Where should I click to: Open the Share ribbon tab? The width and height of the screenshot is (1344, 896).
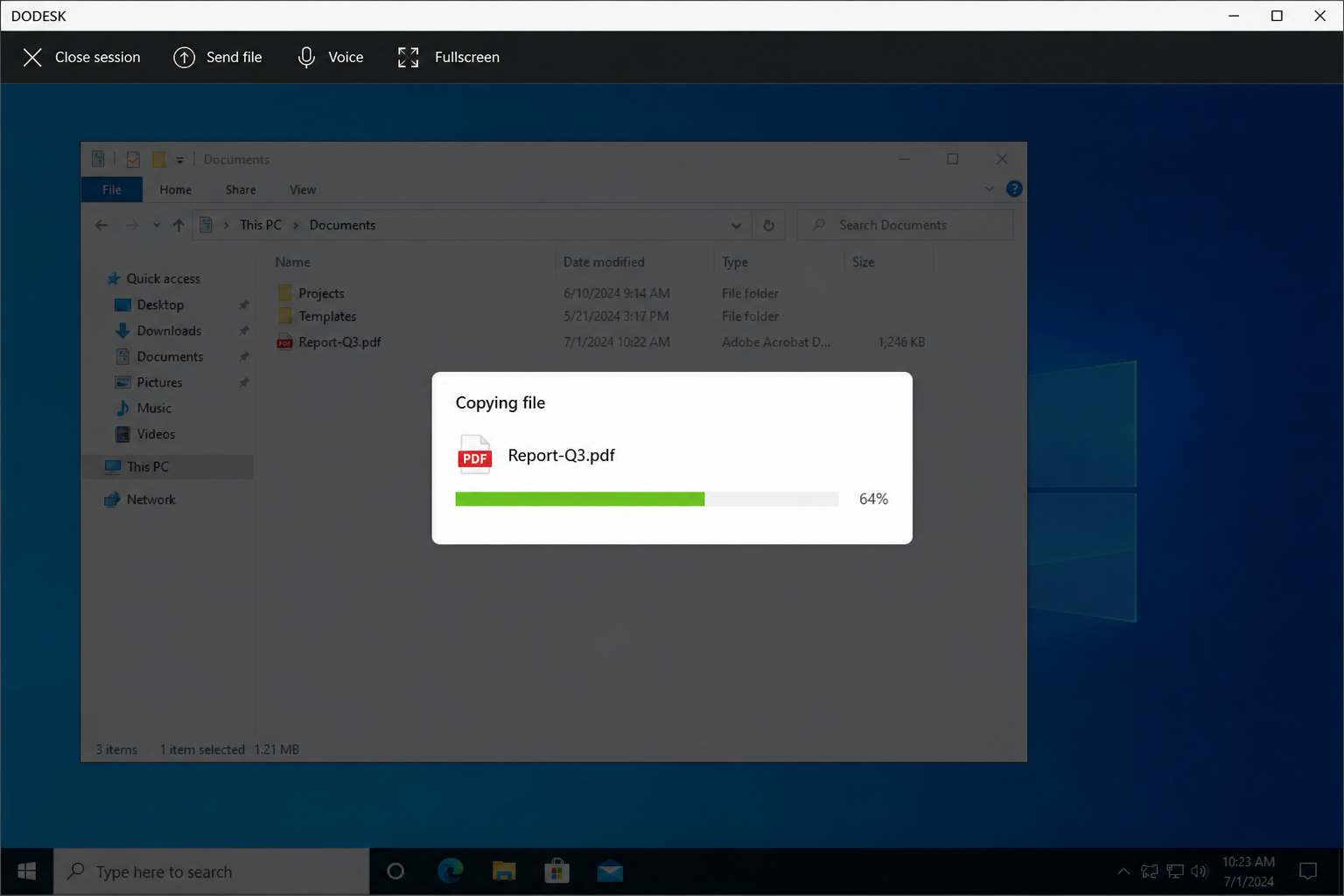tap(241, 190)
